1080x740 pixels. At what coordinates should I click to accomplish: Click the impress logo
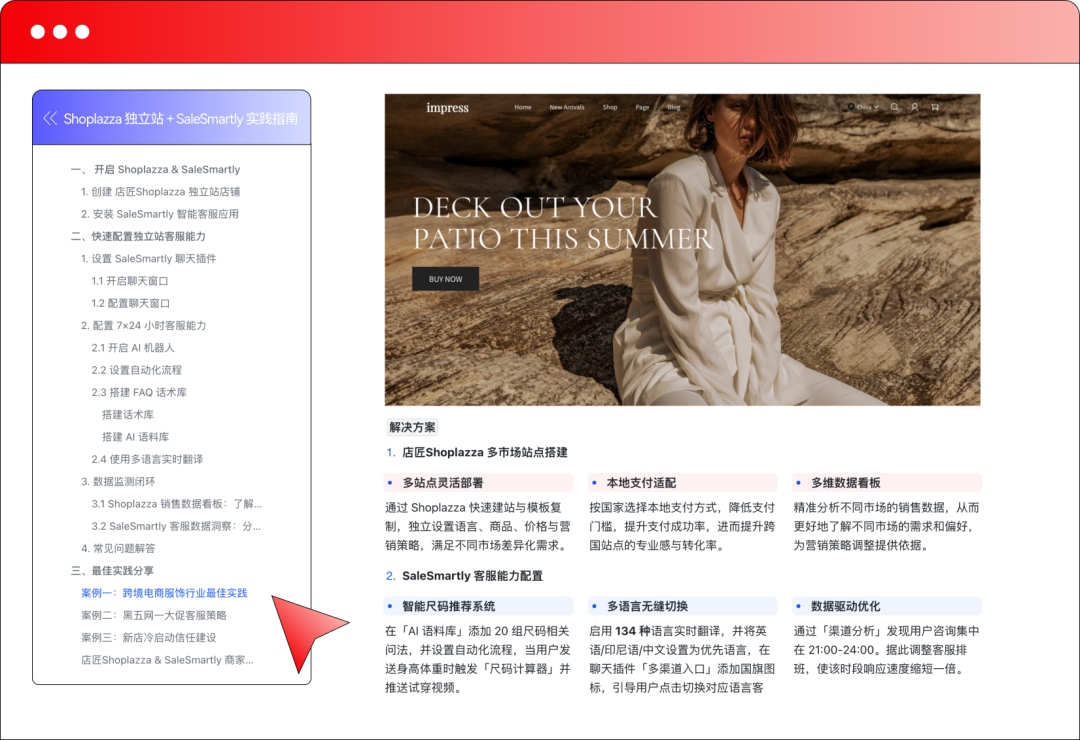[447, 107]
